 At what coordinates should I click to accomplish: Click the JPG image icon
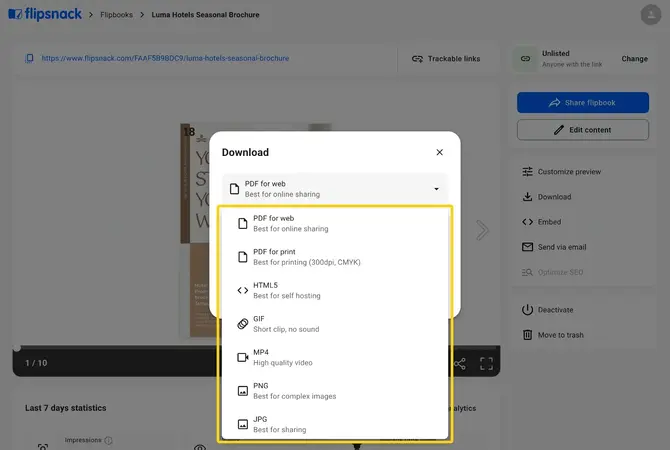point(243,424)
